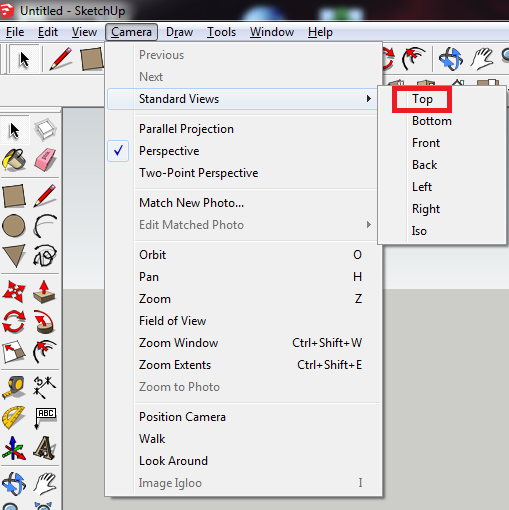Image resolution: width=509 pixels, height=510 pixels.
Task: Open the View menu
Action: pos(84,32)
